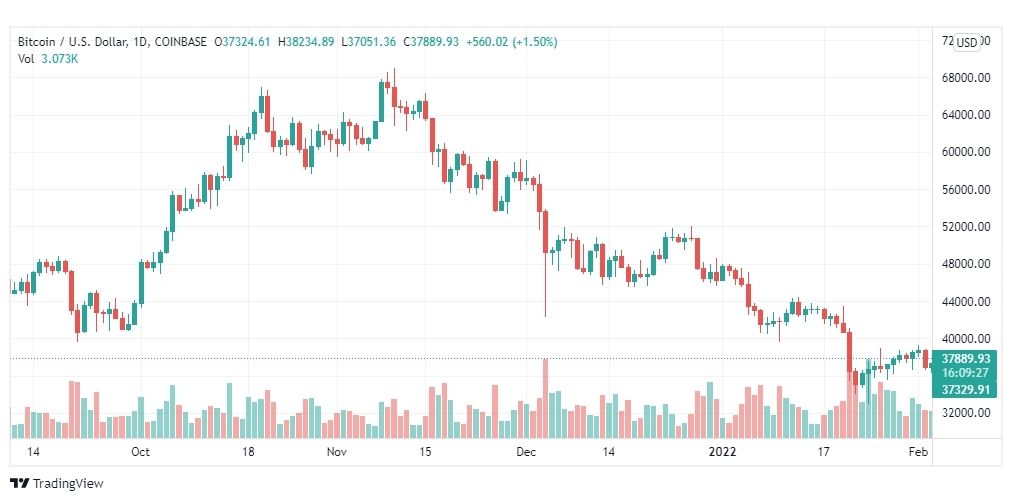The image size is (1012, 501).
Task: Click the closing price C37889.93 value
Action: [x=430, y=42]
